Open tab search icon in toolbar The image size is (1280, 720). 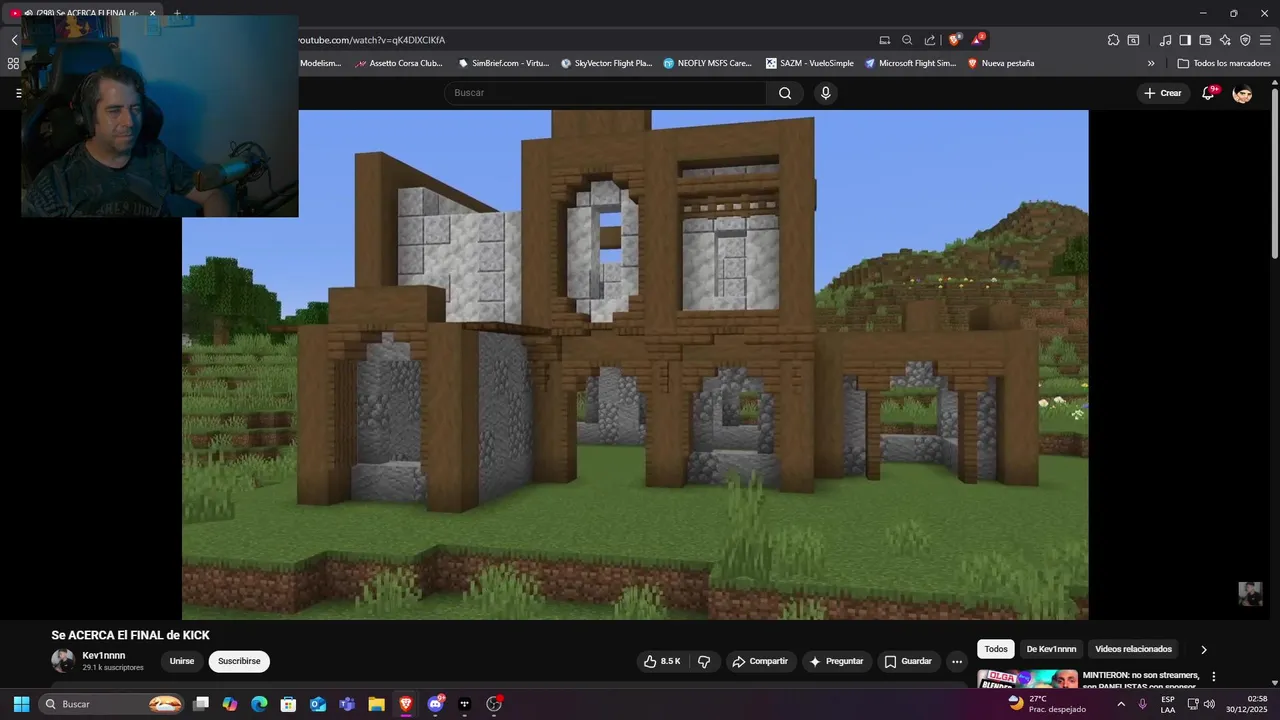pos(1133,40)
